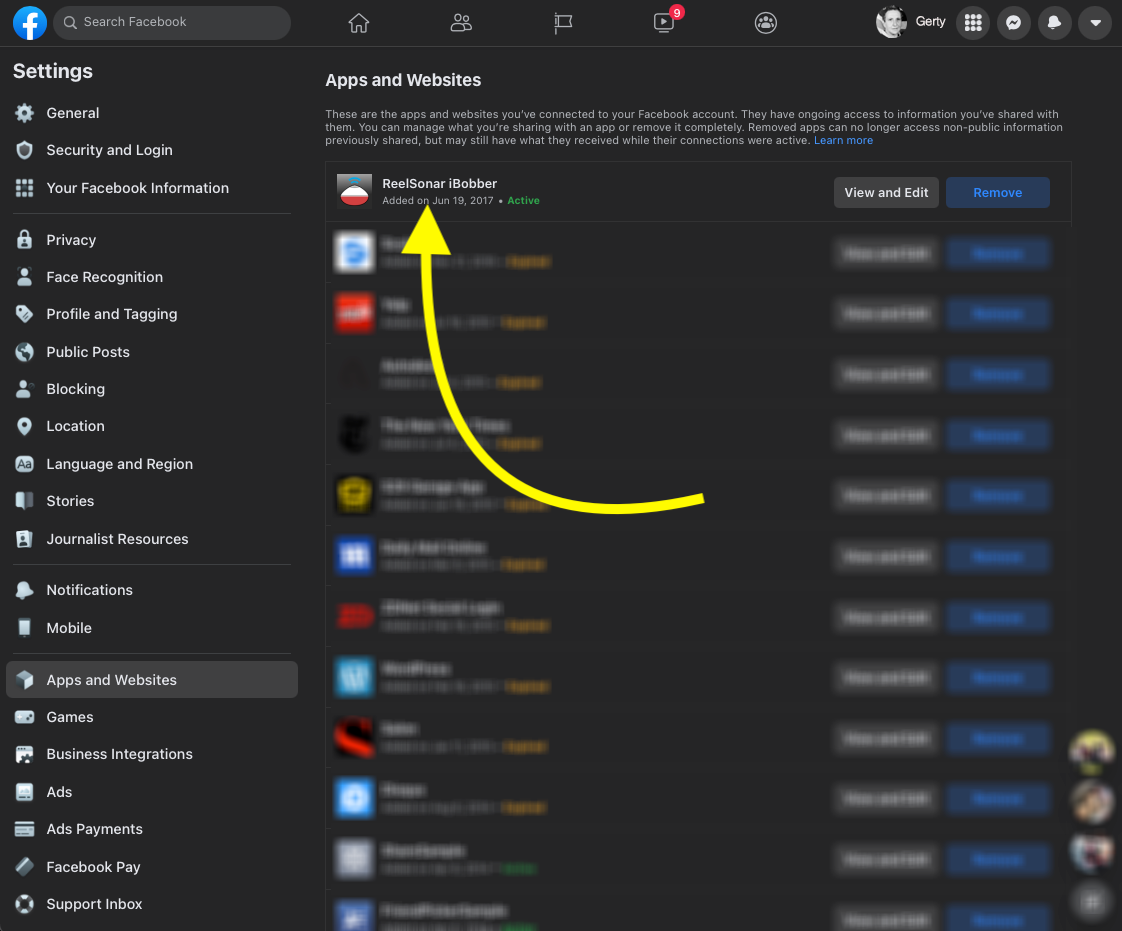Click the General gear icon
This screenshot has width=1122, height=931.
click(x=24, y=113)
